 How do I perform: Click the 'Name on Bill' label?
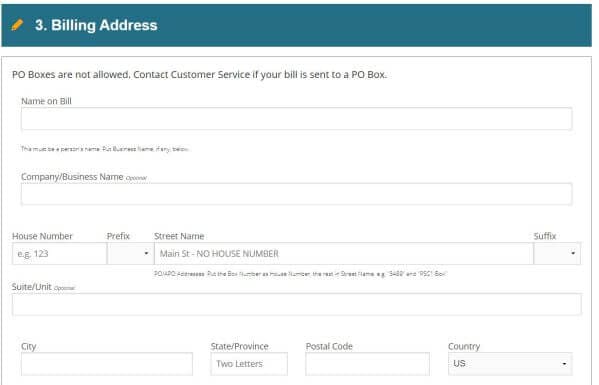(x=46, y=101)
